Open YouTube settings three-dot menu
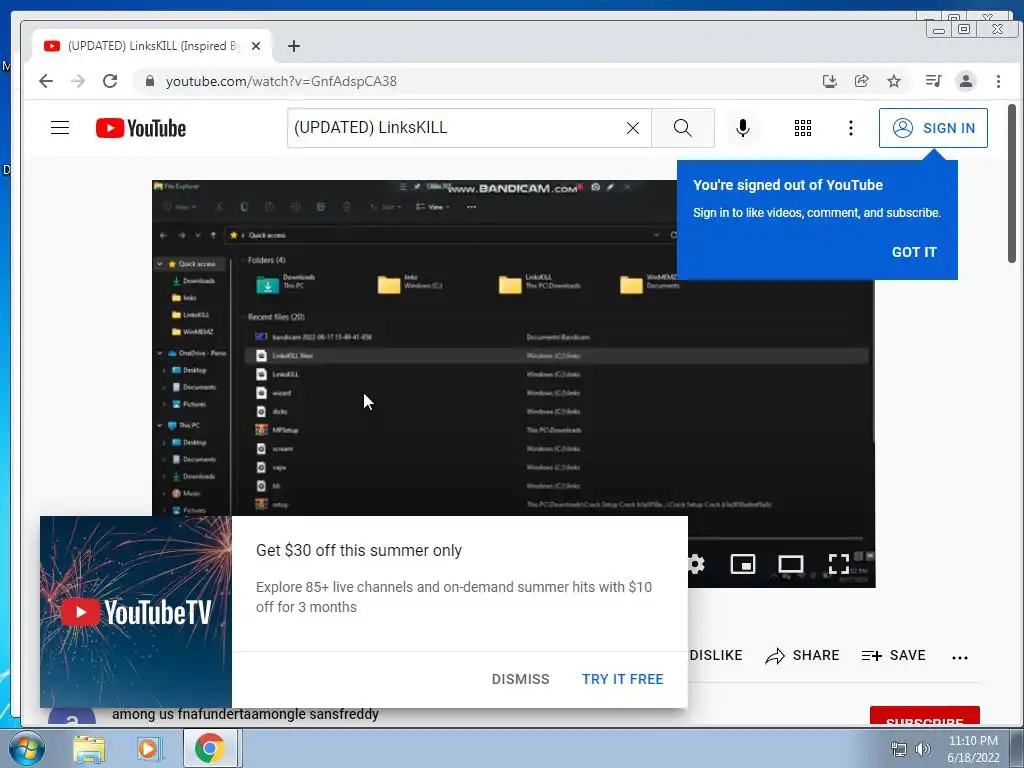The height and width of the screenshot is (768, 1024). (x=850, y=128)
